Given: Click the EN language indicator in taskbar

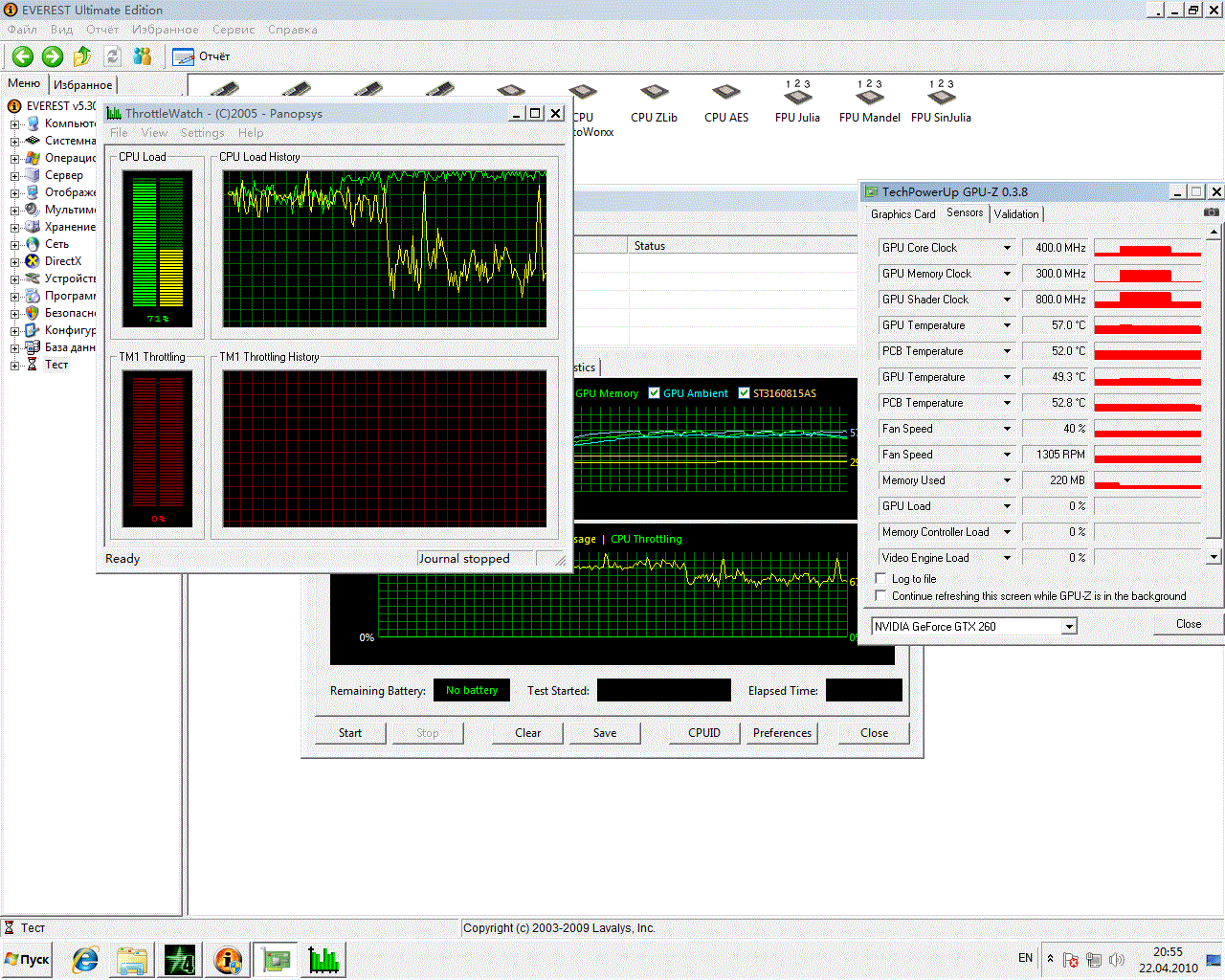Looking at the screenshot, I should click(x=1026, y=958).
